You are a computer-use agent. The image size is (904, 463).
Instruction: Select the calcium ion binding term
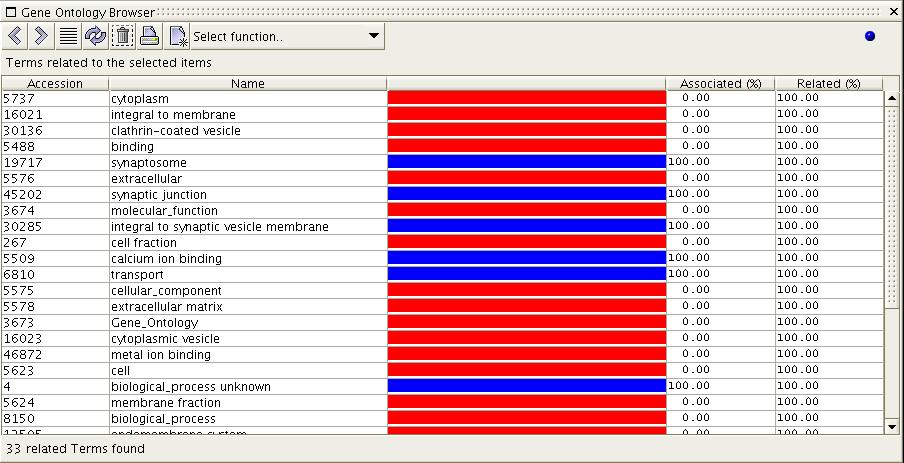(167, 259)
